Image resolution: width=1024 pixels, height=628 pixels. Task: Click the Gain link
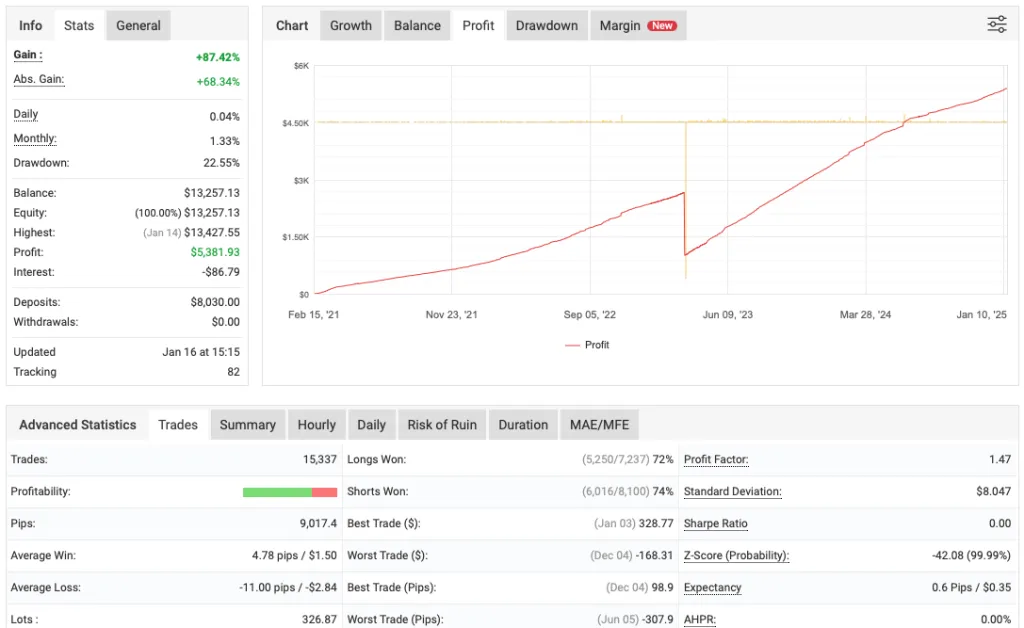tap(26, 55)
